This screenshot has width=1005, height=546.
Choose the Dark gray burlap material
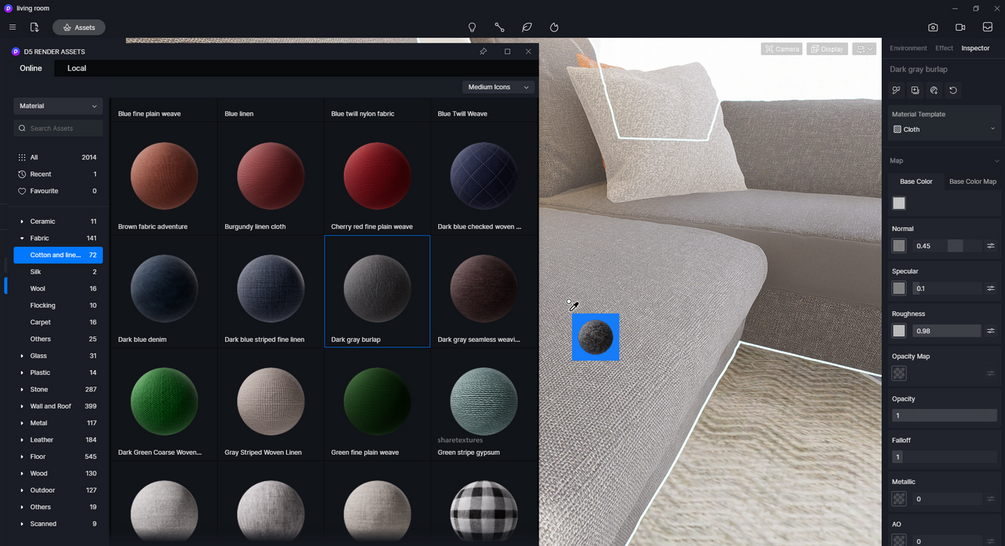click(377, 291)
